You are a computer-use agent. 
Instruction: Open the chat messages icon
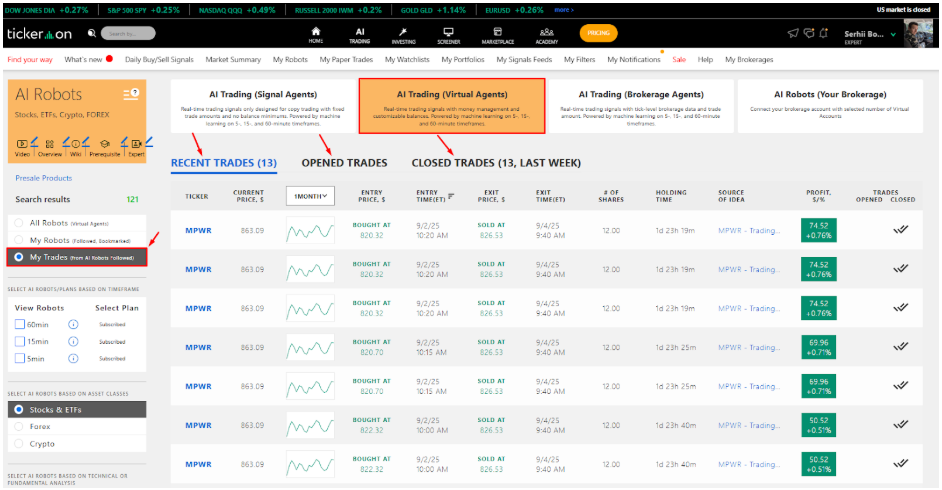click(809, 33)
